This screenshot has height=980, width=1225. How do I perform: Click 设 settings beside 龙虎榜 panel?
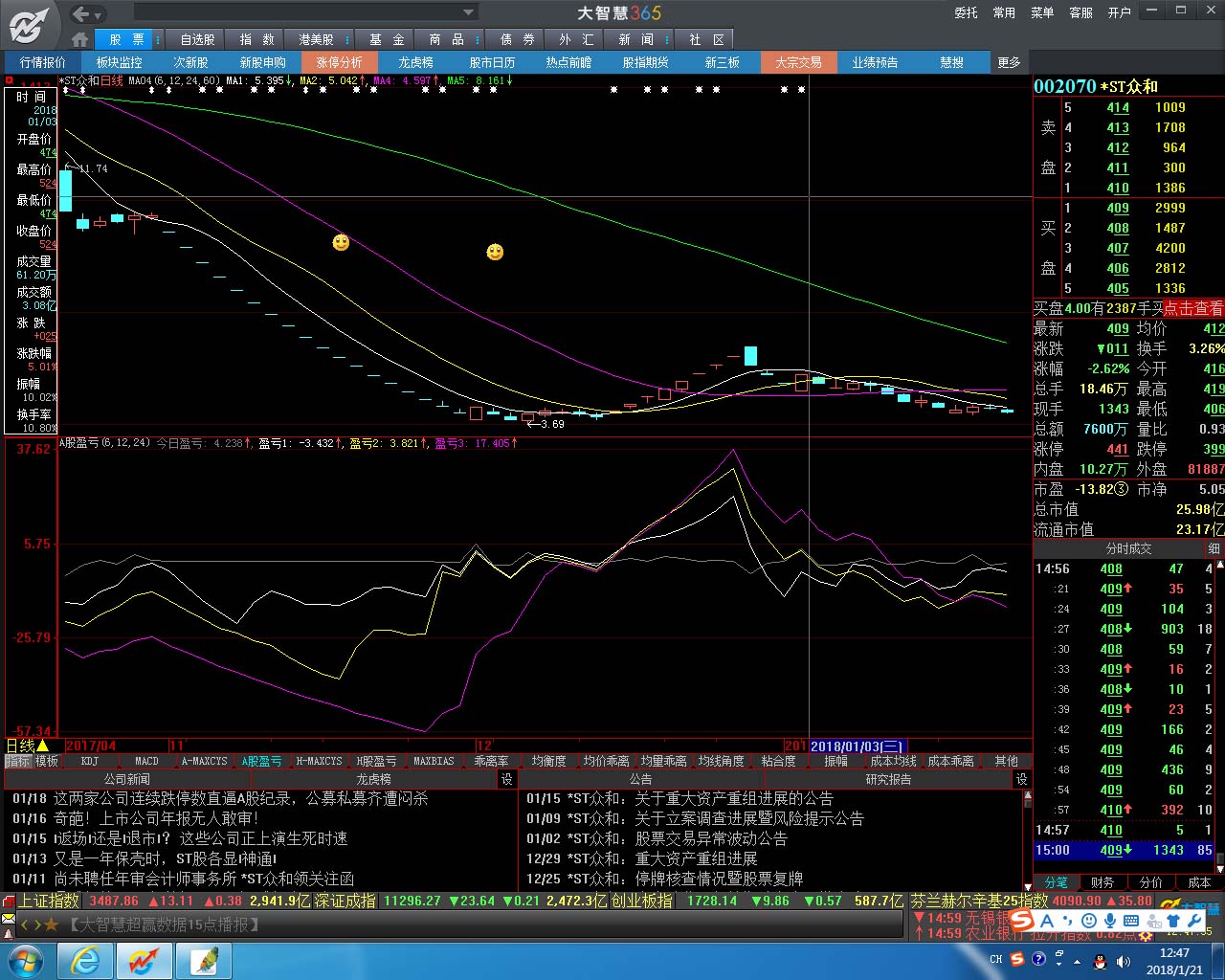click(506, 779)
